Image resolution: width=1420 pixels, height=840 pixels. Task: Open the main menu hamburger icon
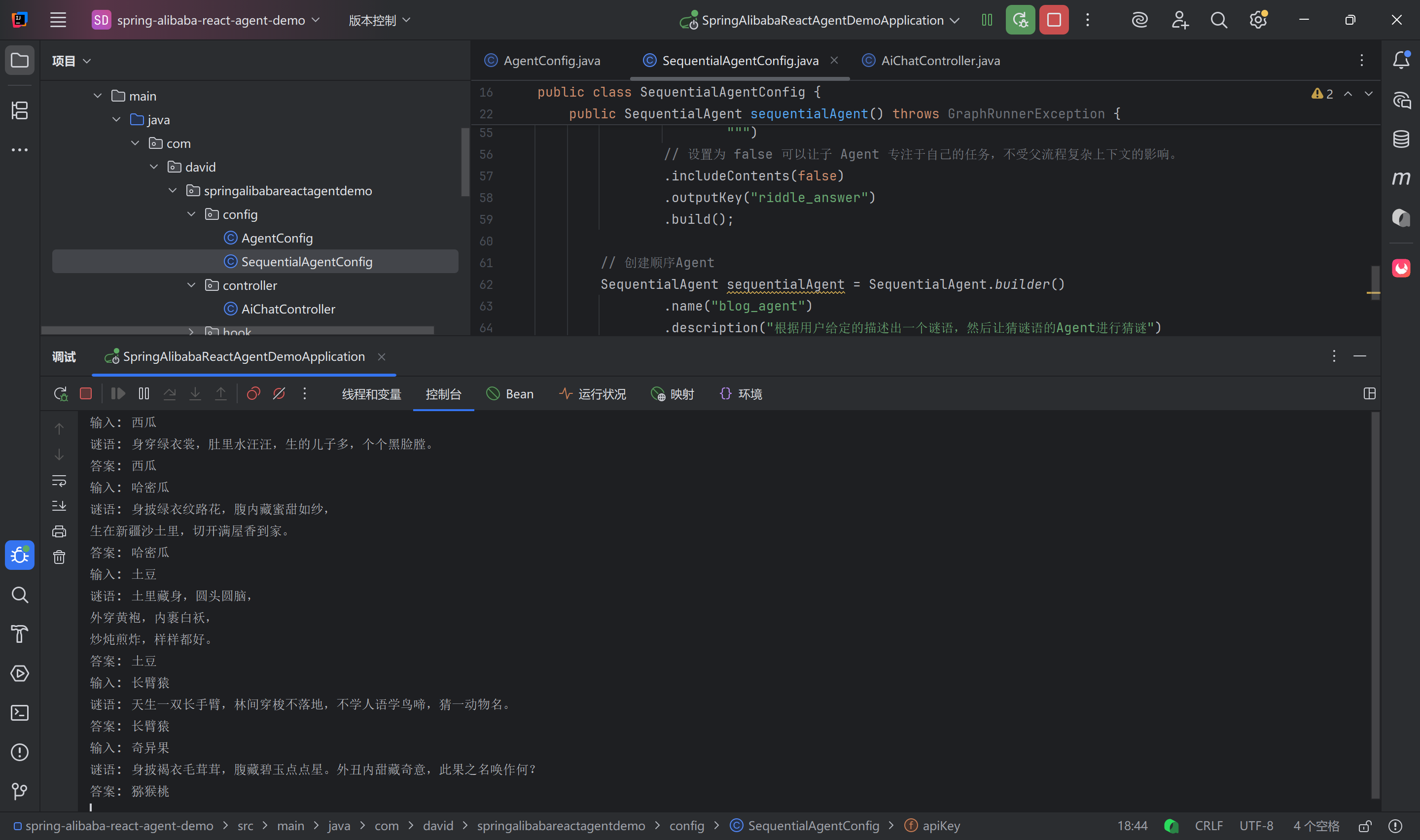pyautogui.click(x=58, y=20)
